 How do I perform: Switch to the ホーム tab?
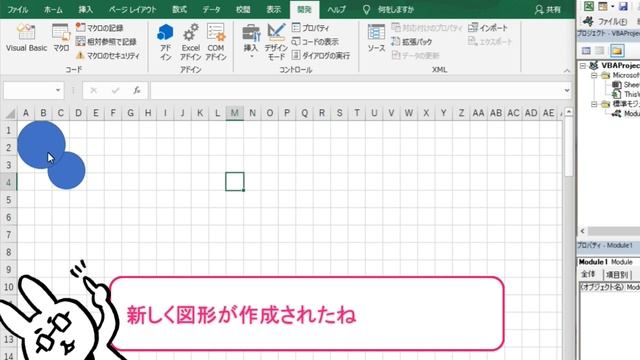pyautogui.click(x=53, y=9)
